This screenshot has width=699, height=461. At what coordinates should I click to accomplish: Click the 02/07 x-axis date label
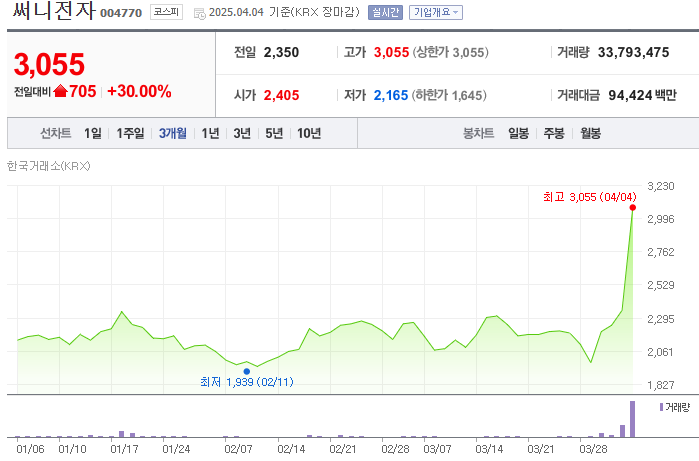(238, 449)
